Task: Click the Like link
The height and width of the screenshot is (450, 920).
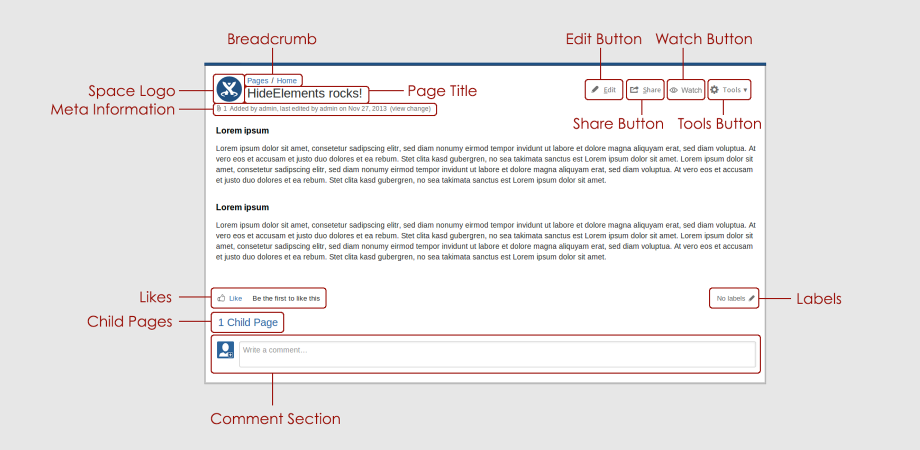Action: (x=235, y=298)
